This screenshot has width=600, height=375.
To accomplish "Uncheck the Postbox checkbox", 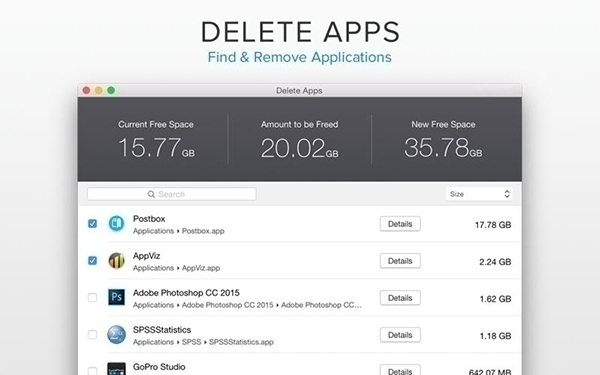I will (x=92, y=223).
